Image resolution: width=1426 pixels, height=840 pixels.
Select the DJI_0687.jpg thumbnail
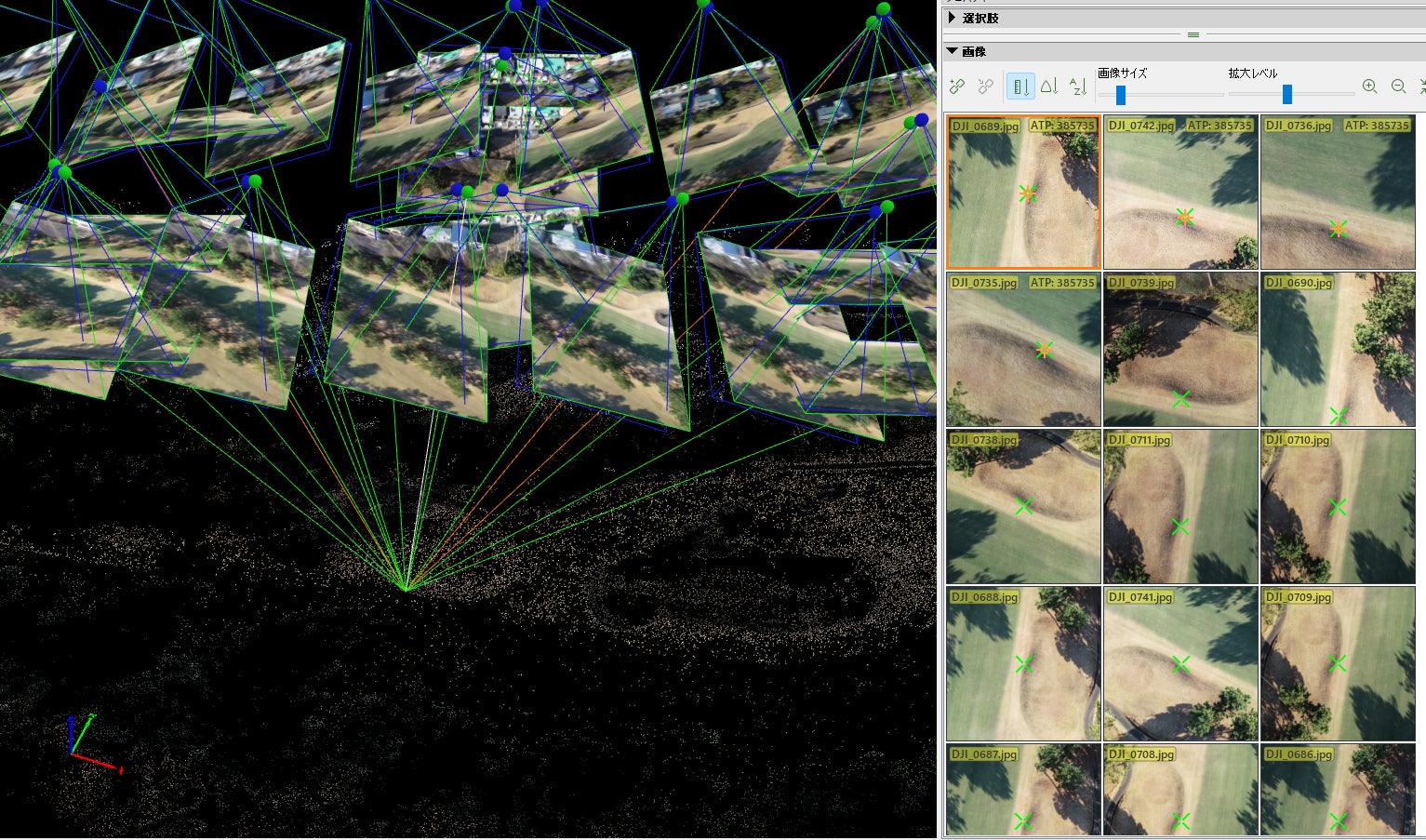pos(1023,790)
